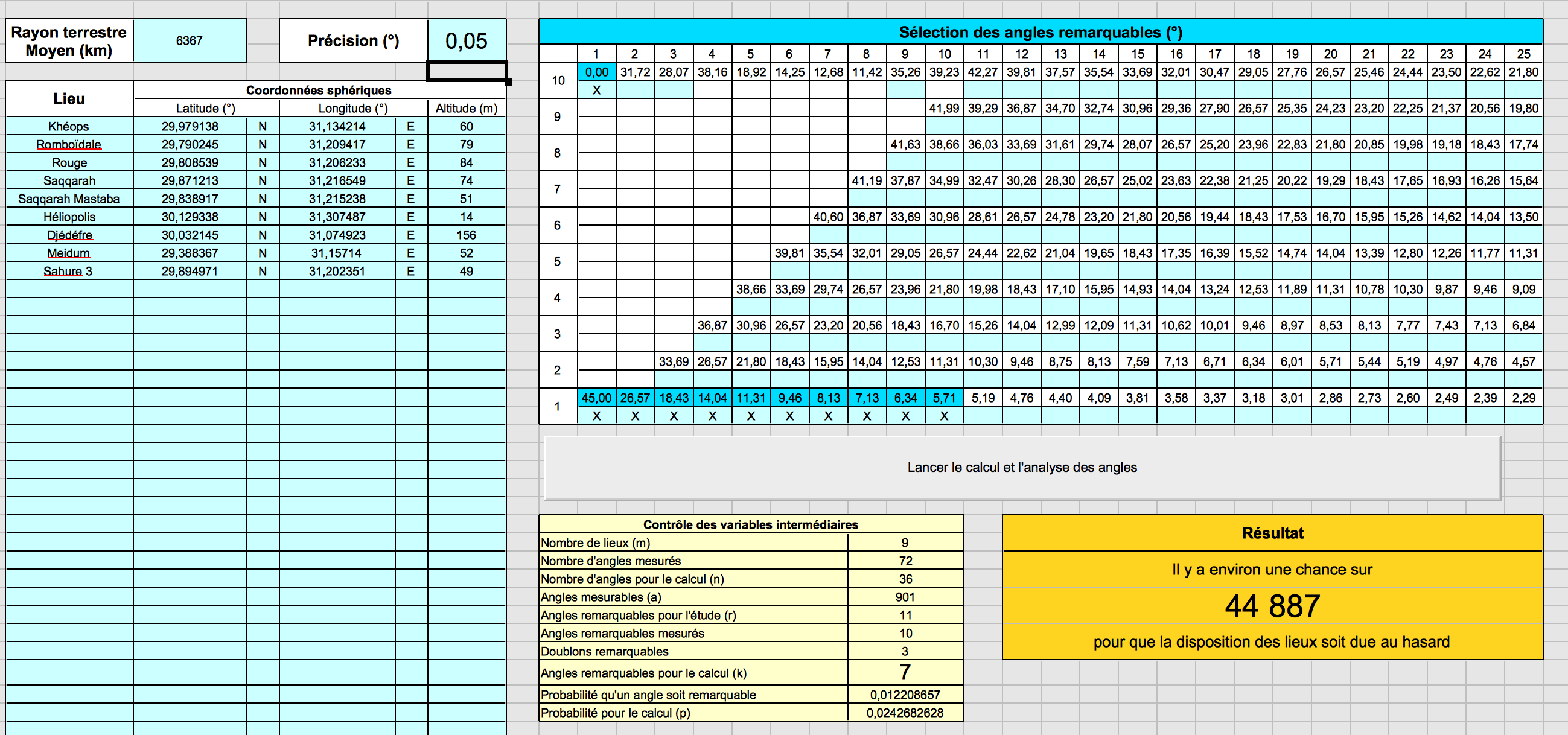Click the Coordonnées sphériques header
The image size is (1568, 735).
pyautogui.click(x=319, y=90)
